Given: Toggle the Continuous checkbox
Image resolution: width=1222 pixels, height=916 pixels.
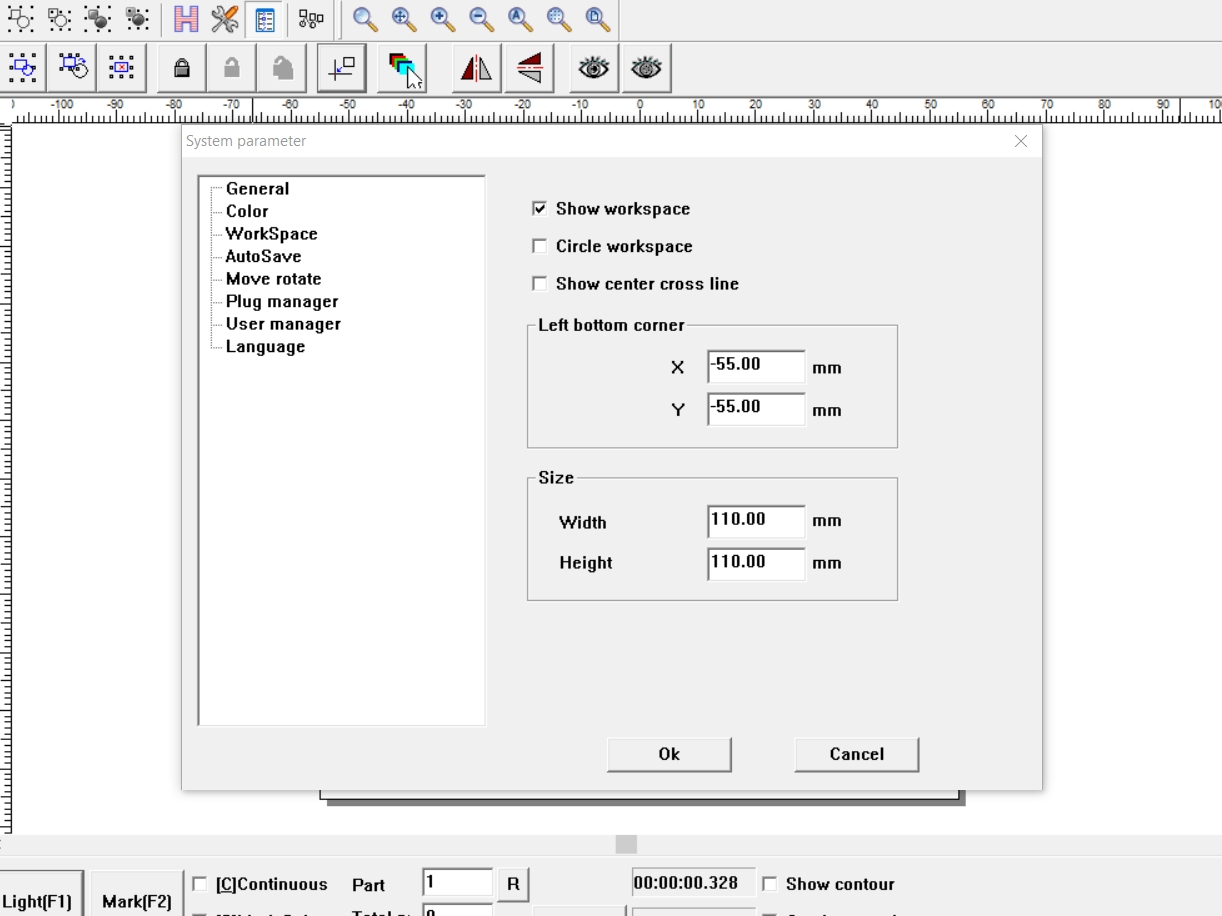Looking at the screenshot, I should [x=200, y=884].
